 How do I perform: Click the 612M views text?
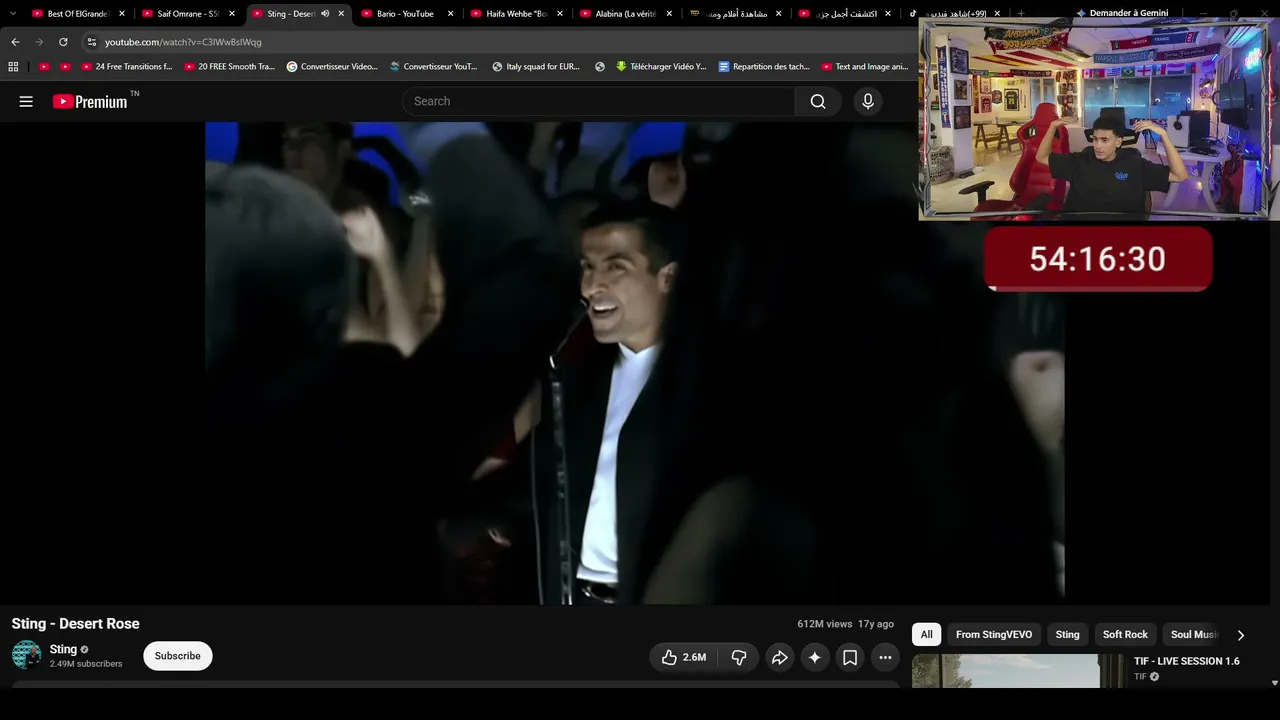(x=825, y=624)
